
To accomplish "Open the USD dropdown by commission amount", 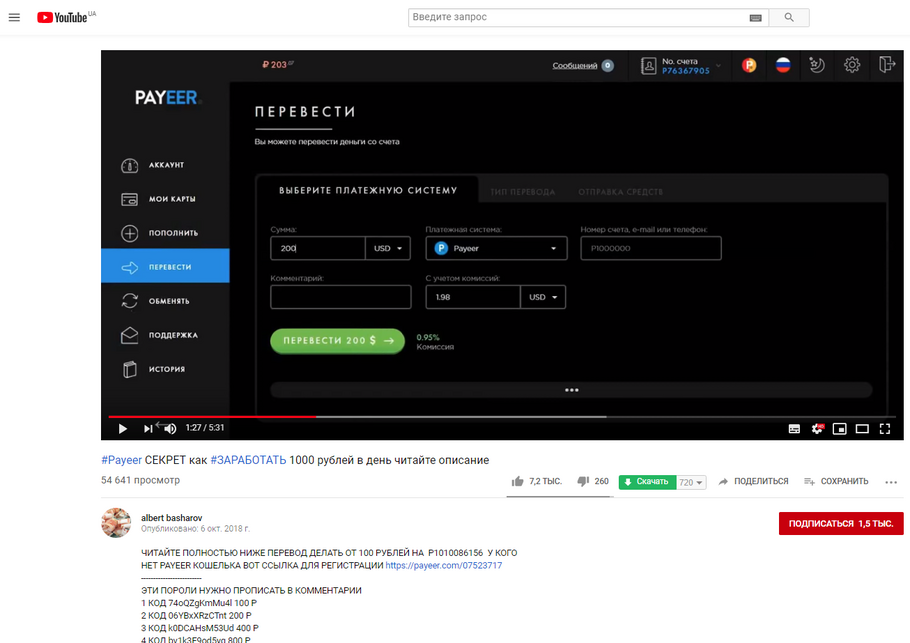I will point(543,297).
